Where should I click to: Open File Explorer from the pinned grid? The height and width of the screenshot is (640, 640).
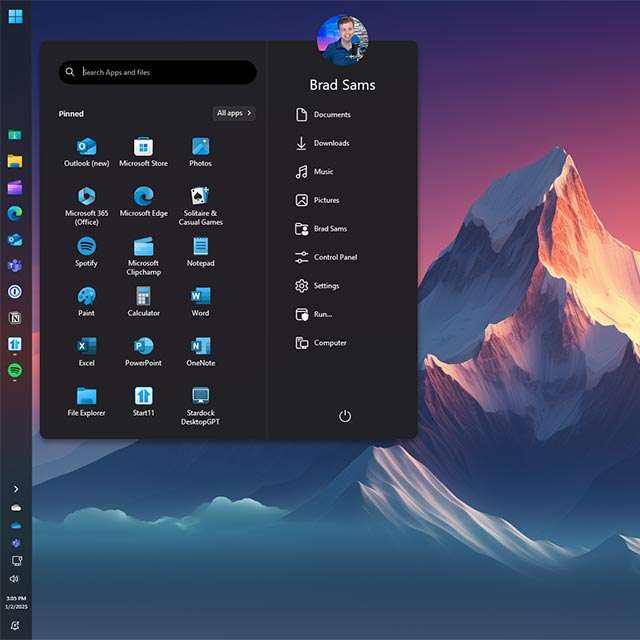click(x=87, y=402)
